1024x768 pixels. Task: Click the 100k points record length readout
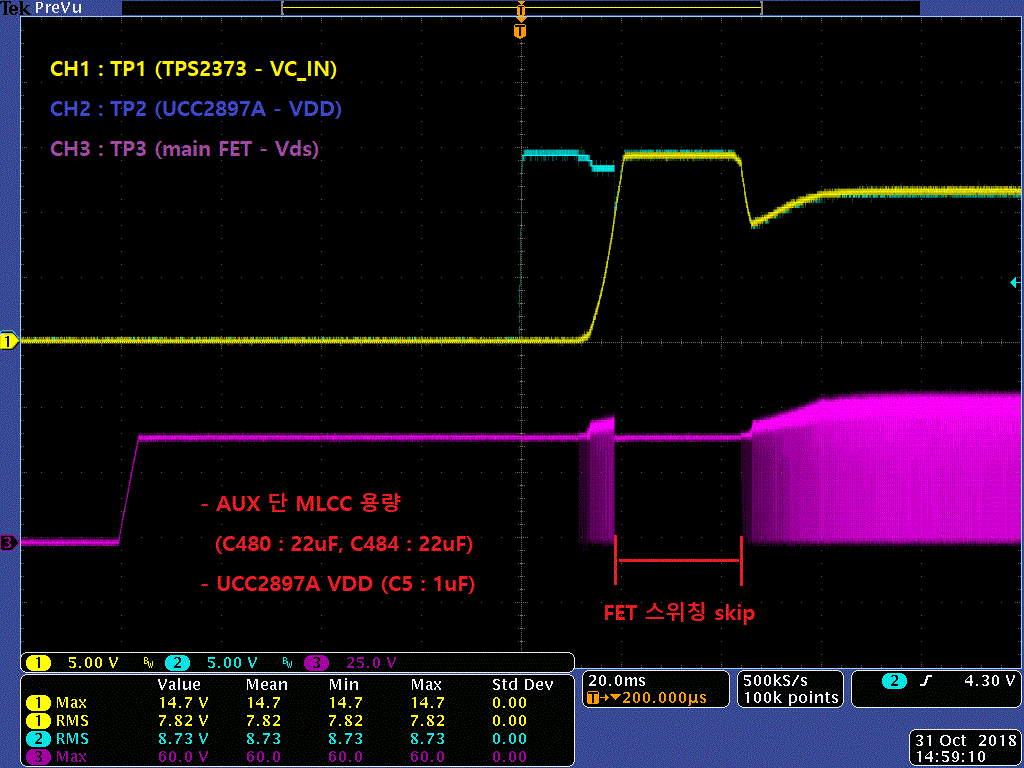click(790, 698)
